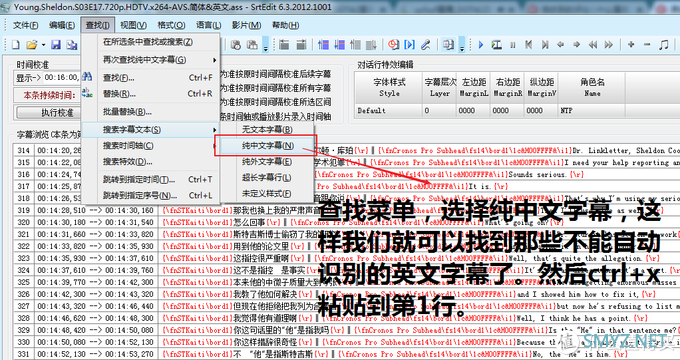Open the 文件(F) menu
Viewport: 680px width, 360px height.
[26, 25]
